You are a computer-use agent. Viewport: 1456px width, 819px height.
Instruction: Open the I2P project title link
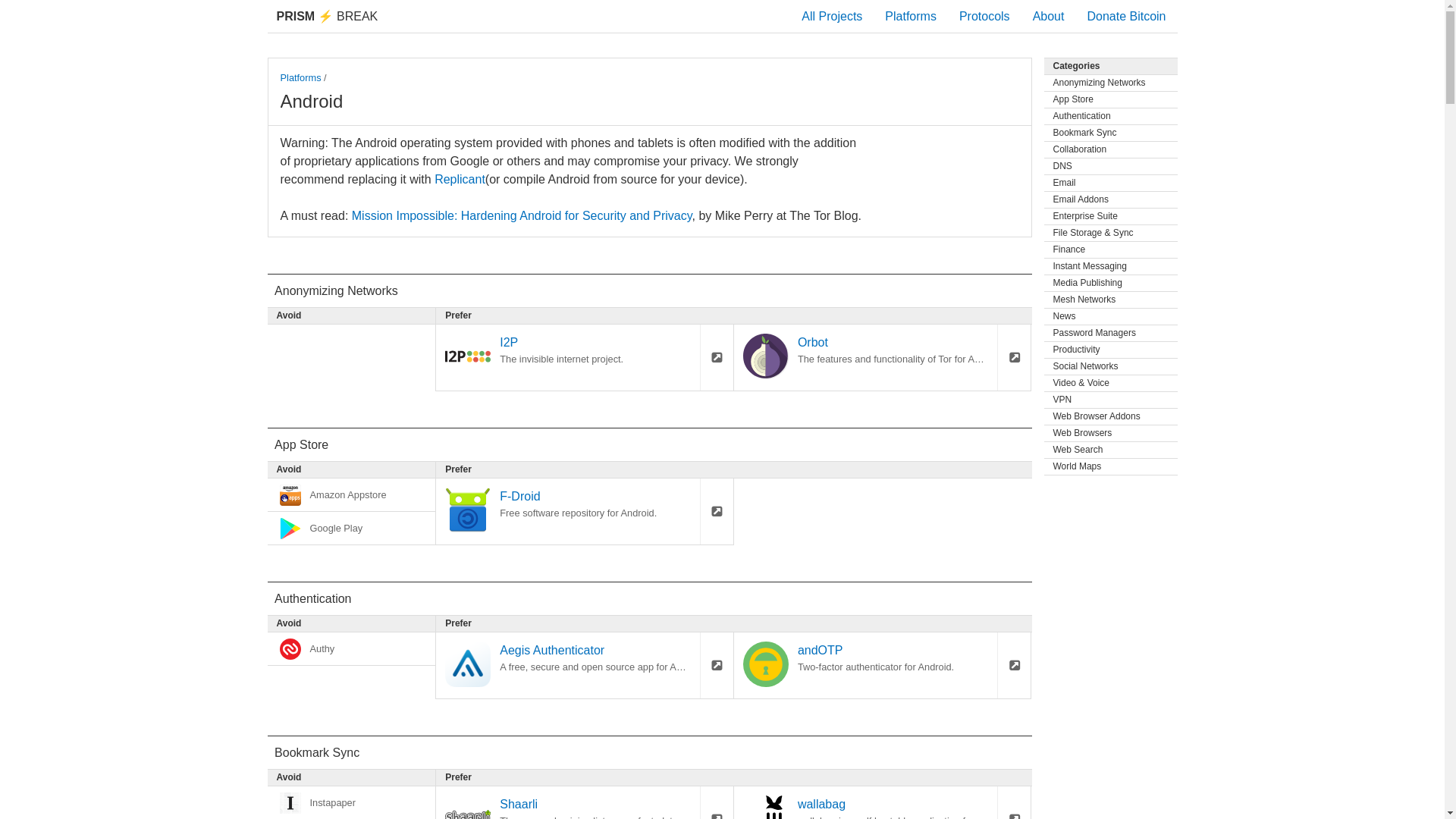[x=509, y=342]
